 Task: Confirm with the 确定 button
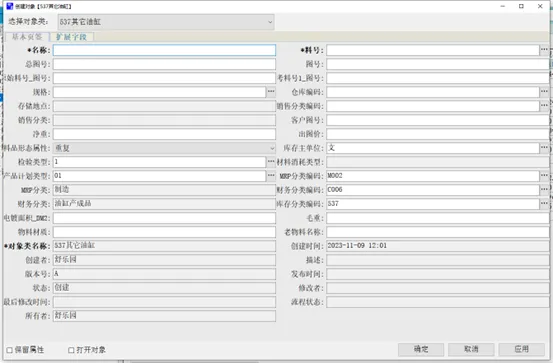coord(421,349)
